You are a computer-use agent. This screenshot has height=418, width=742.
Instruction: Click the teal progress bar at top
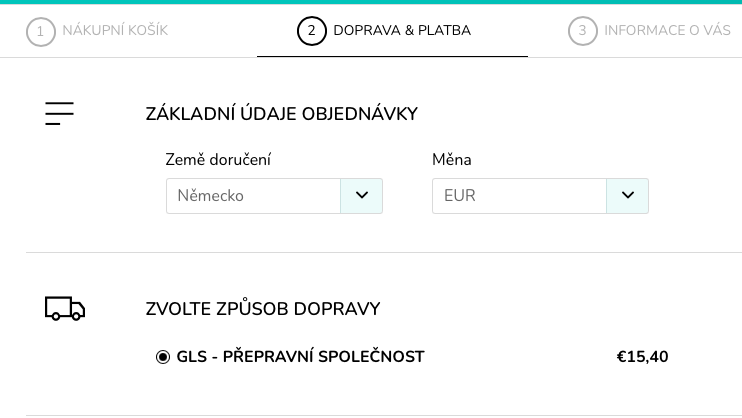(x=371, y=2)
